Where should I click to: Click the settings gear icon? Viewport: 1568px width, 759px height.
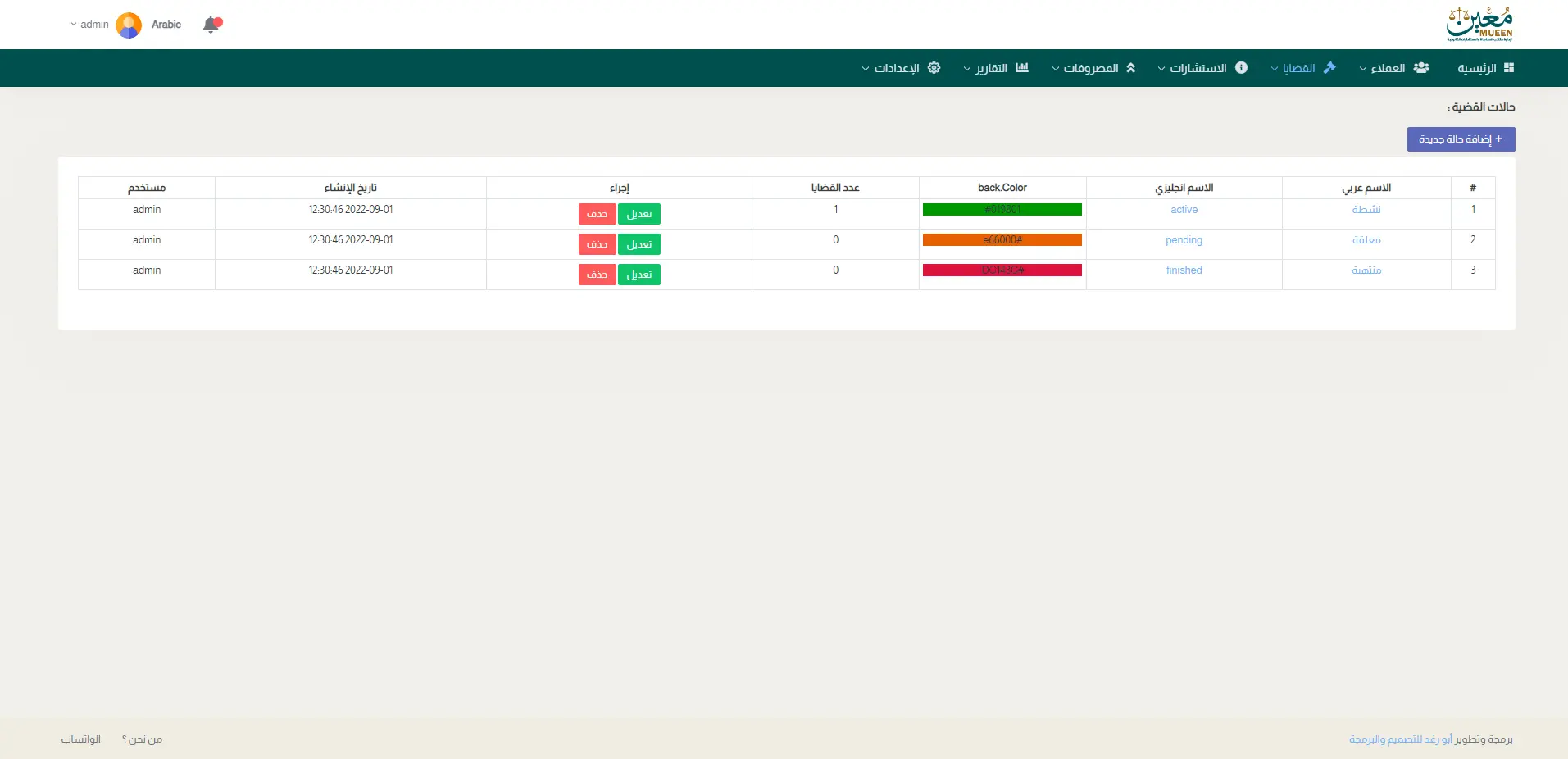(x=934, y=68)
